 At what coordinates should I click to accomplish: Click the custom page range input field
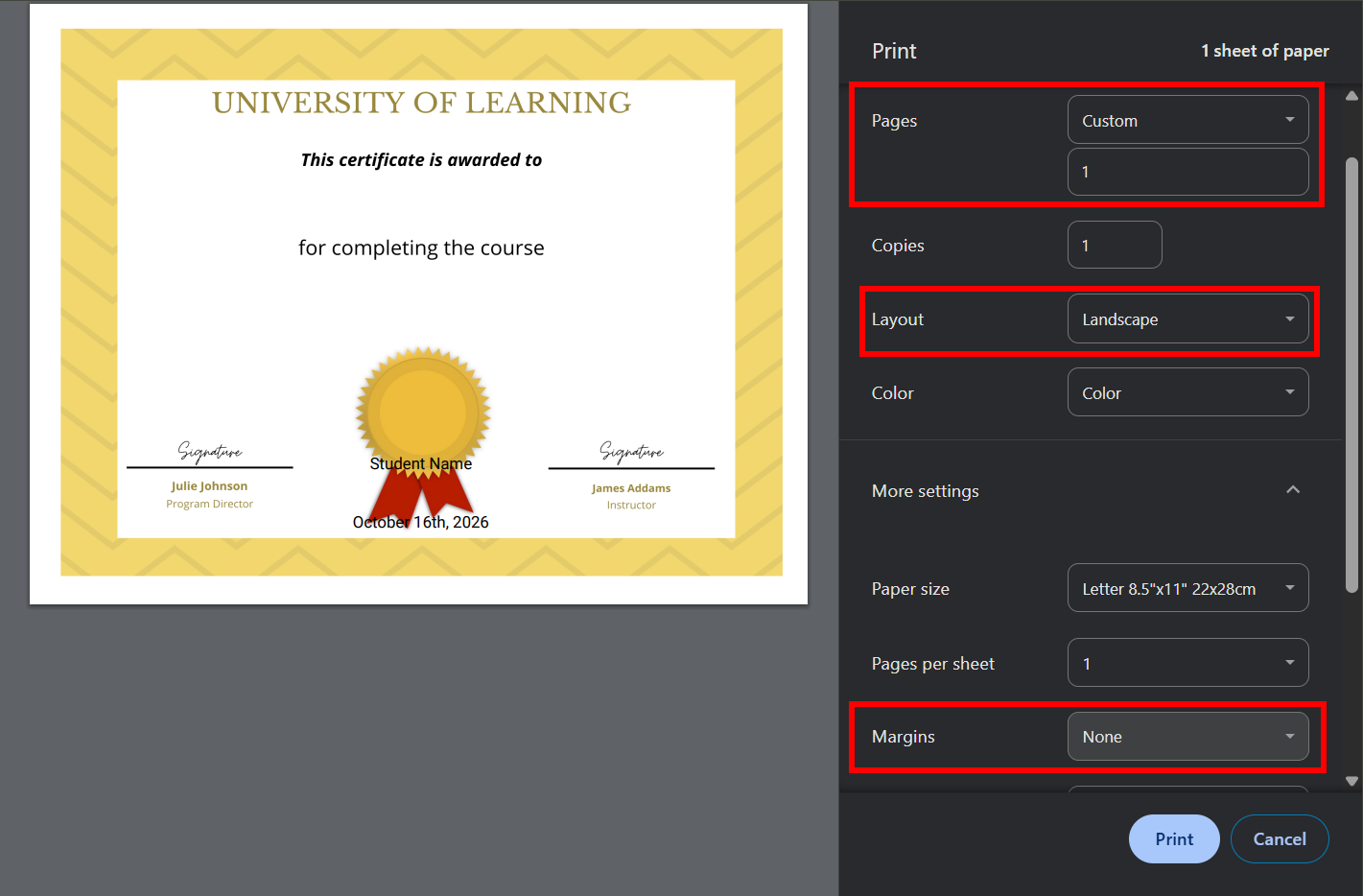tap(1187, 172)
